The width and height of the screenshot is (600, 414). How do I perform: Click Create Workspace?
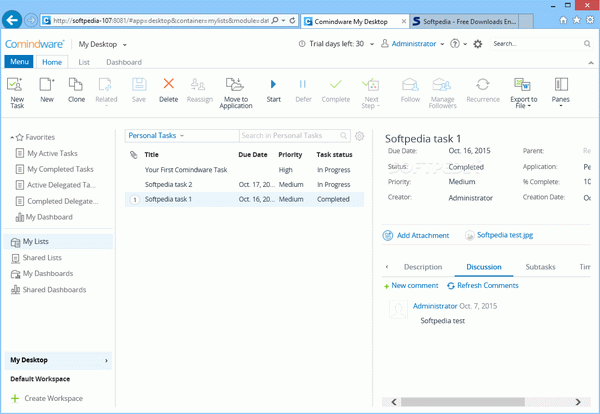[47, 398]
